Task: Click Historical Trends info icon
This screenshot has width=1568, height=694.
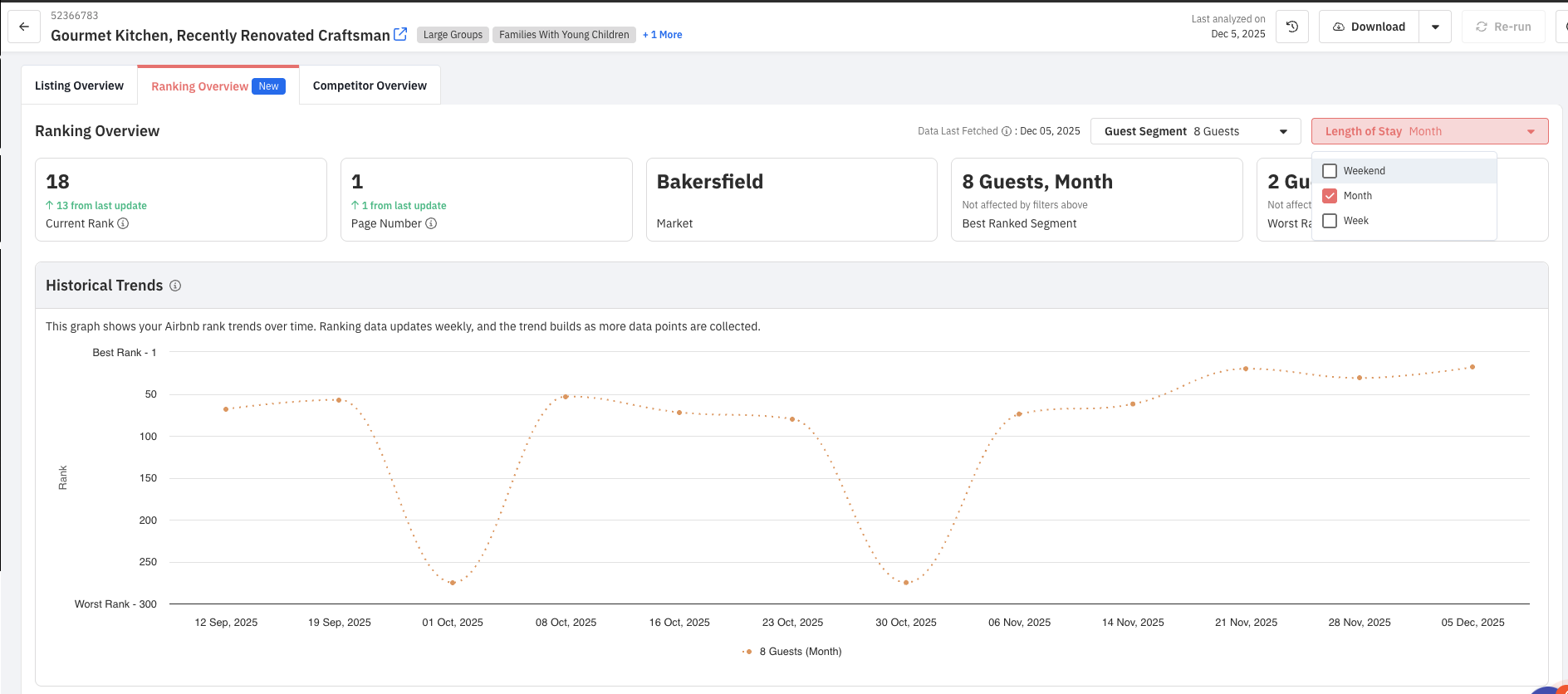Action: tap(175, 286)
